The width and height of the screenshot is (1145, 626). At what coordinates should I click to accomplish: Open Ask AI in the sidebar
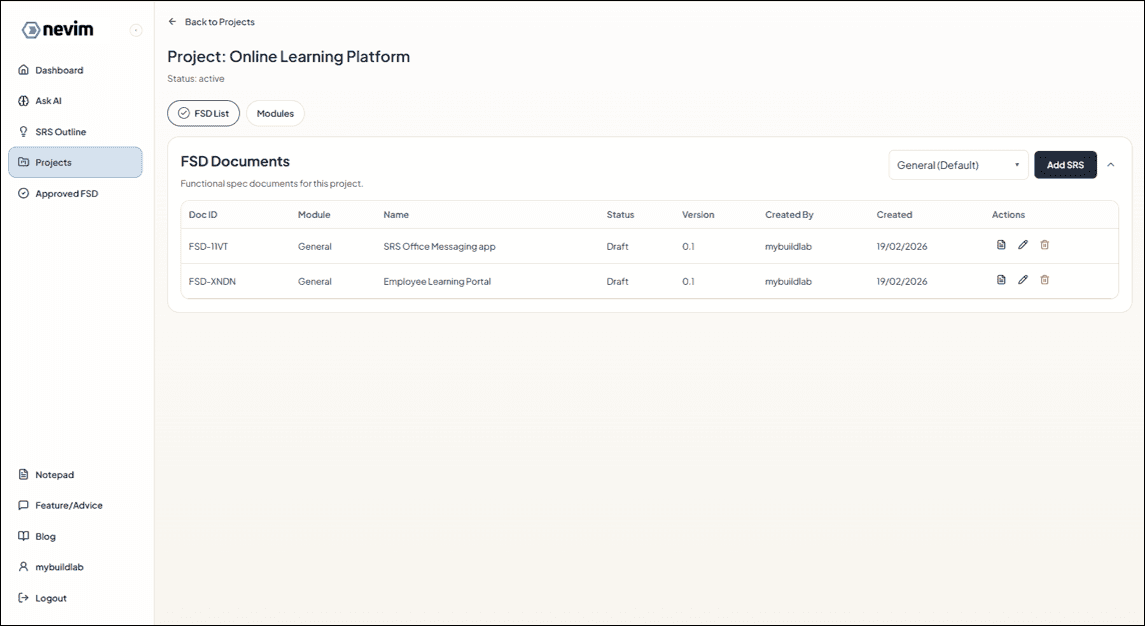(48, 101)
